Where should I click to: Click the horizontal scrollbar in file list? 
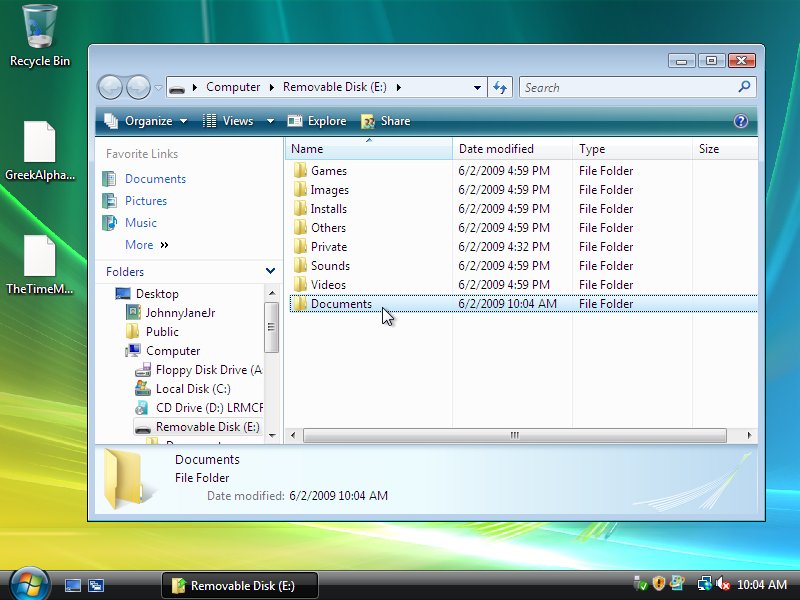515,436
